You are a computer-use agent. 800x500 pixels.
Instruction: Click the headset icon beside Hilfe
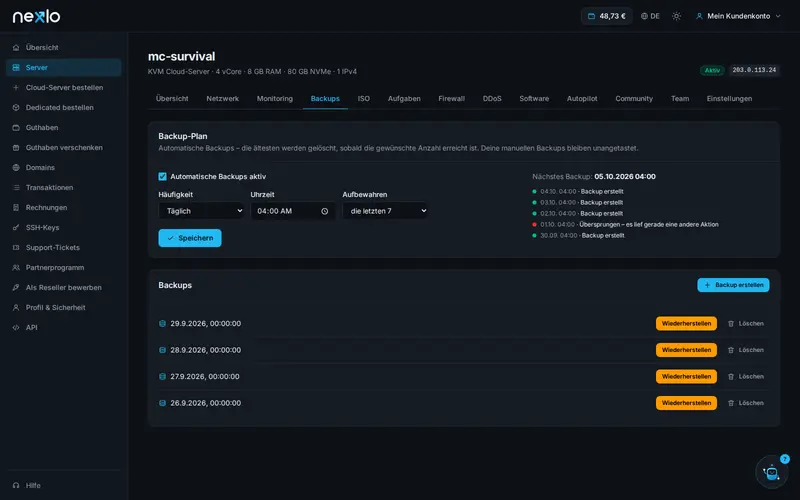16,485
